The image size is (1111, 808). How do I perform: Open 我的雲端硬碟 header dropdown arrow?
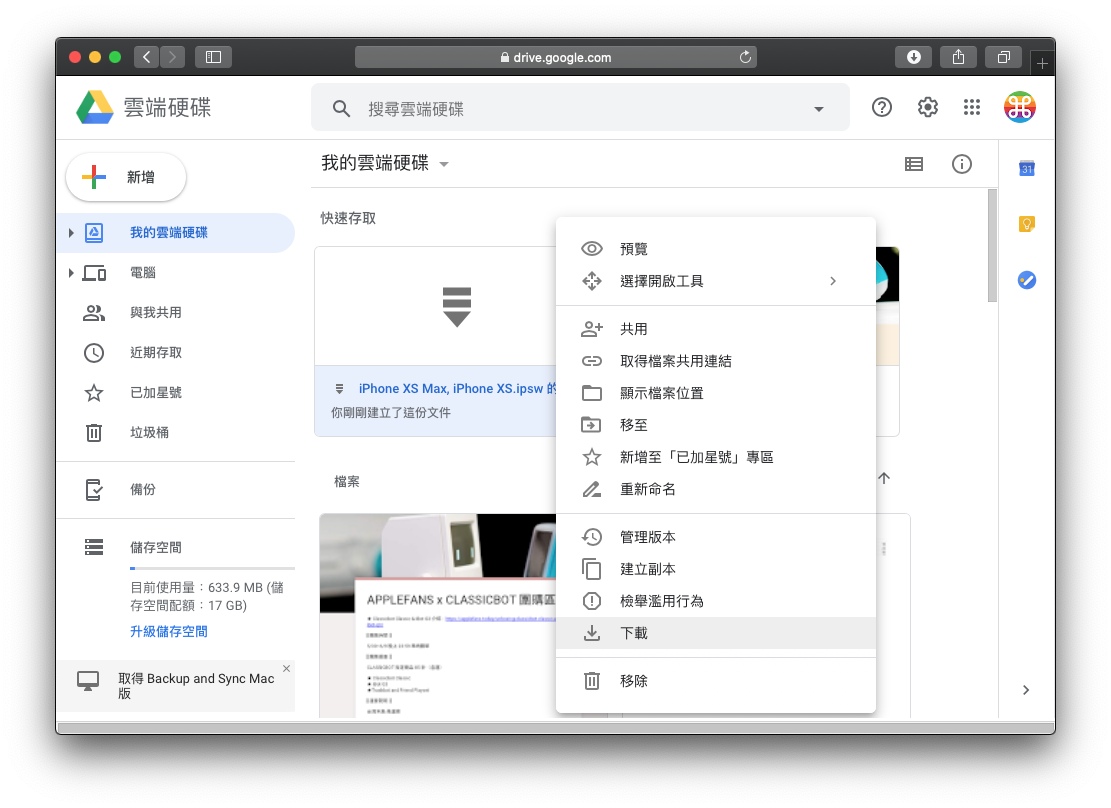tap(444, 164)
